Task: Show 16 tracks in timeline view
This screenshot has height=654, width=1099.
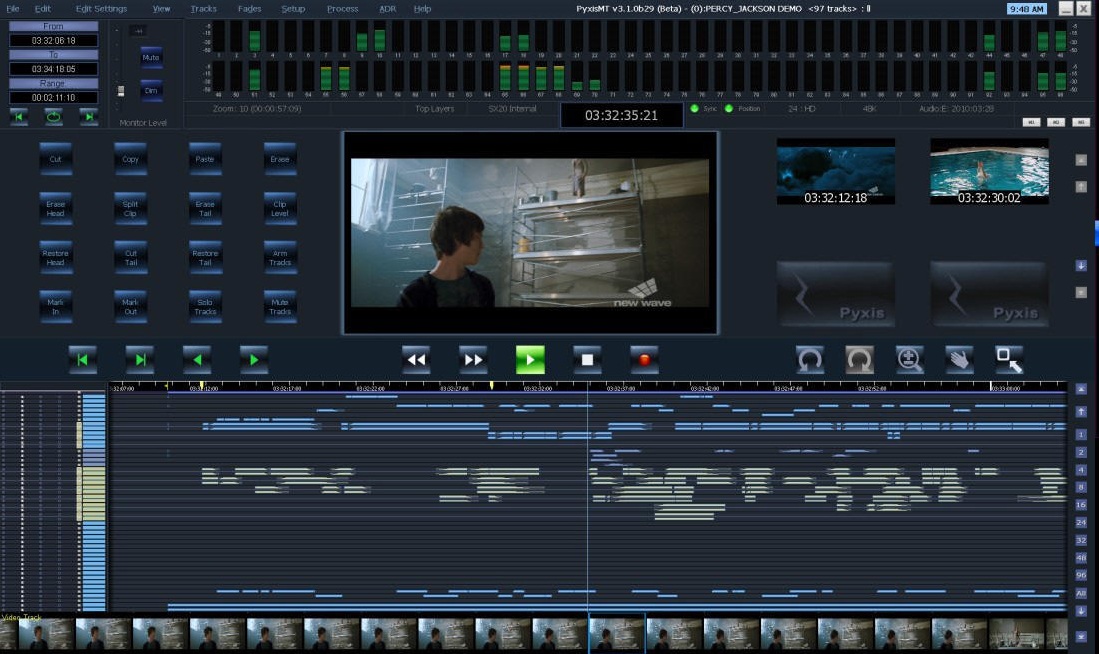Action: [x=1081, y=505]
